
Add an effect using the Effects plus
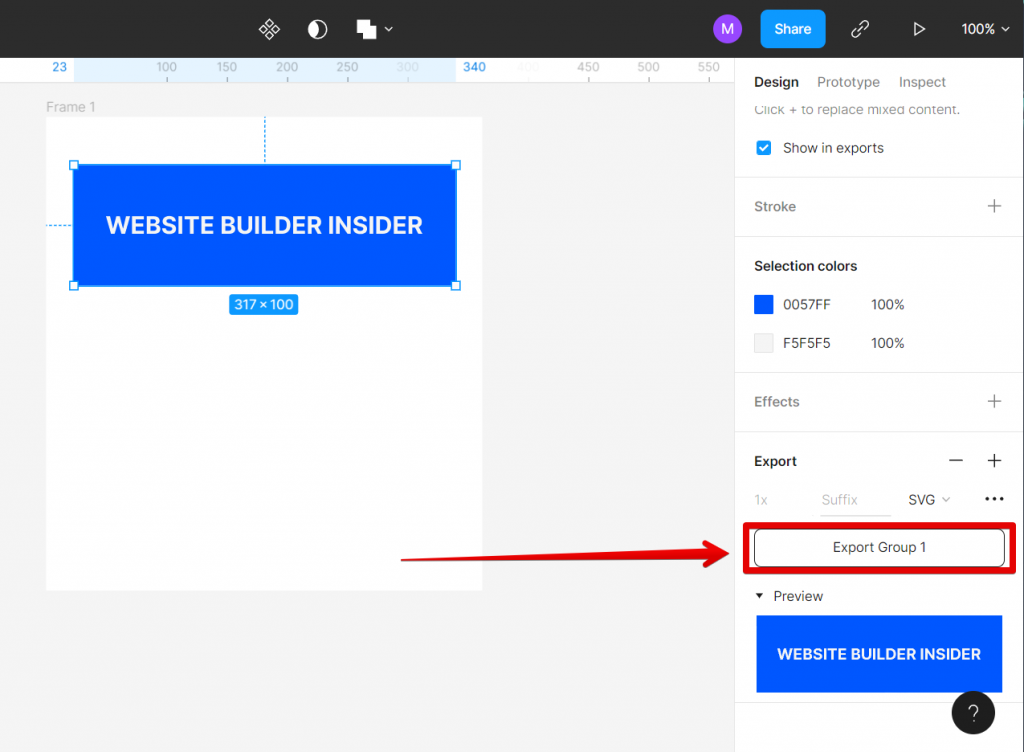[994, 401]
